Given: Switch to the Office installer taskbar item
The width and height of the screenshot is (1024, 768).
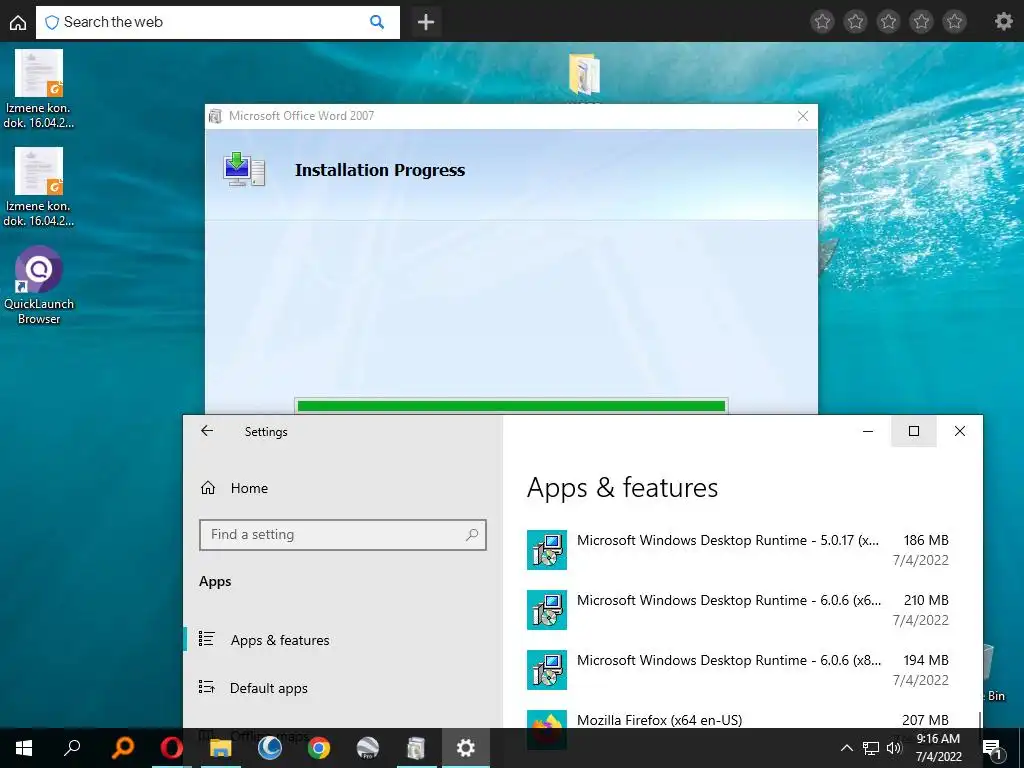Looking at the screenshot, I should tap(417, 748).
